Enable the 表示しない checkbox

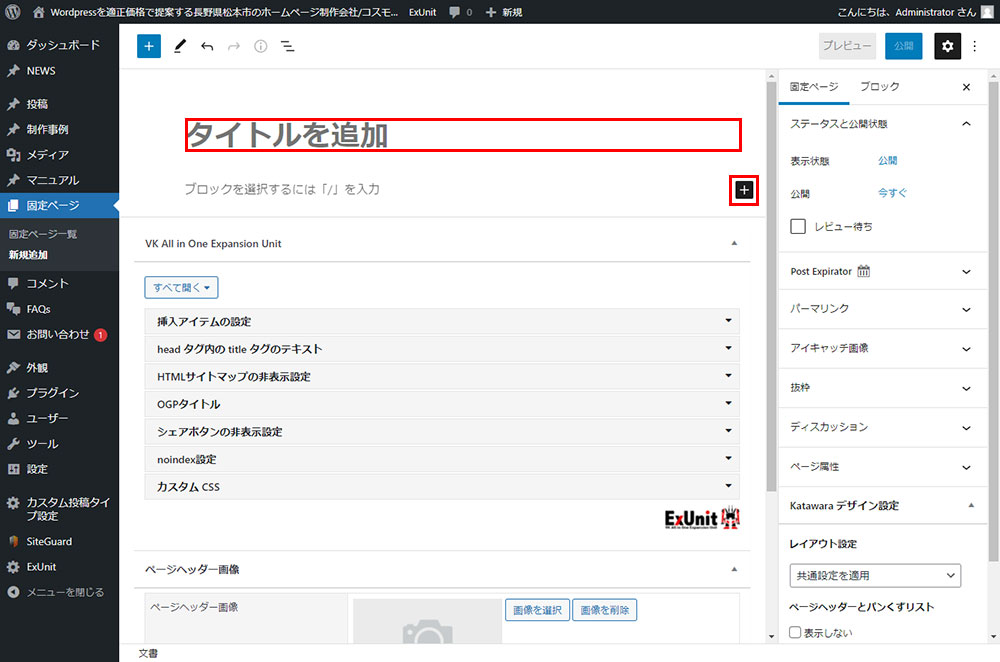(x=796, y=632)
